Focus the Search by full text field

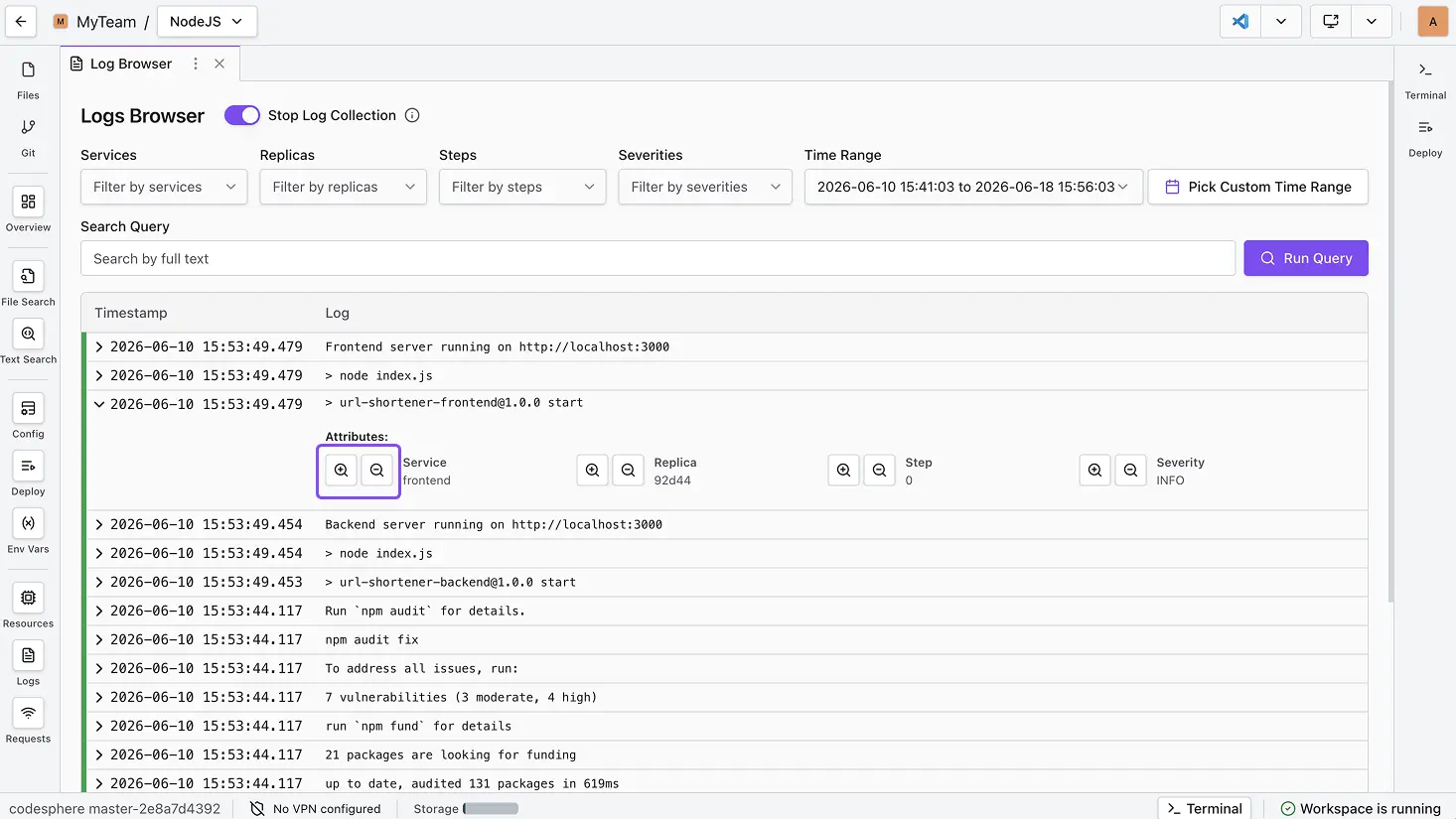(657, 258)
